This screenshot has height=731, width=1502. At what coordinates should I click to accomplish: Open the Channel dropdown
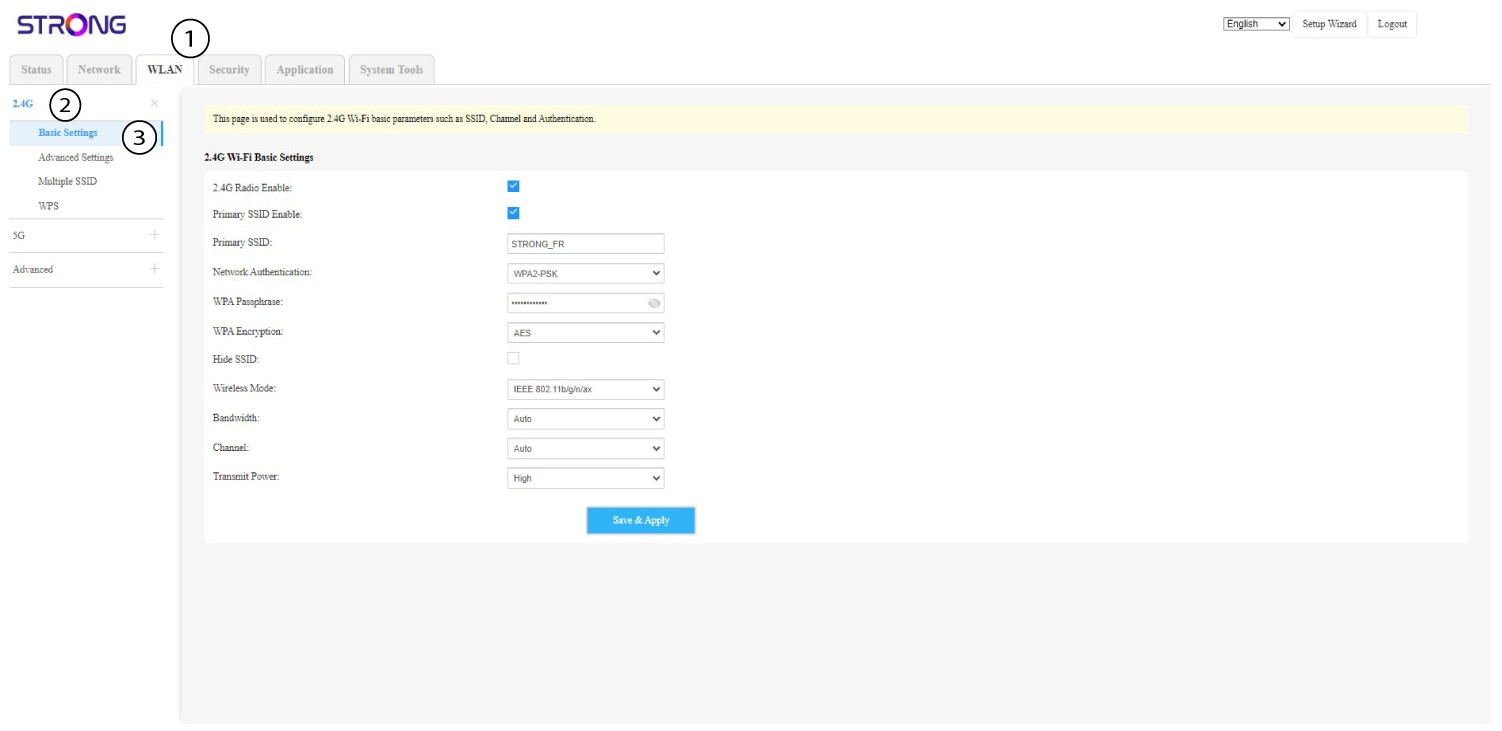pyautogui.click(x=586, y=449)
